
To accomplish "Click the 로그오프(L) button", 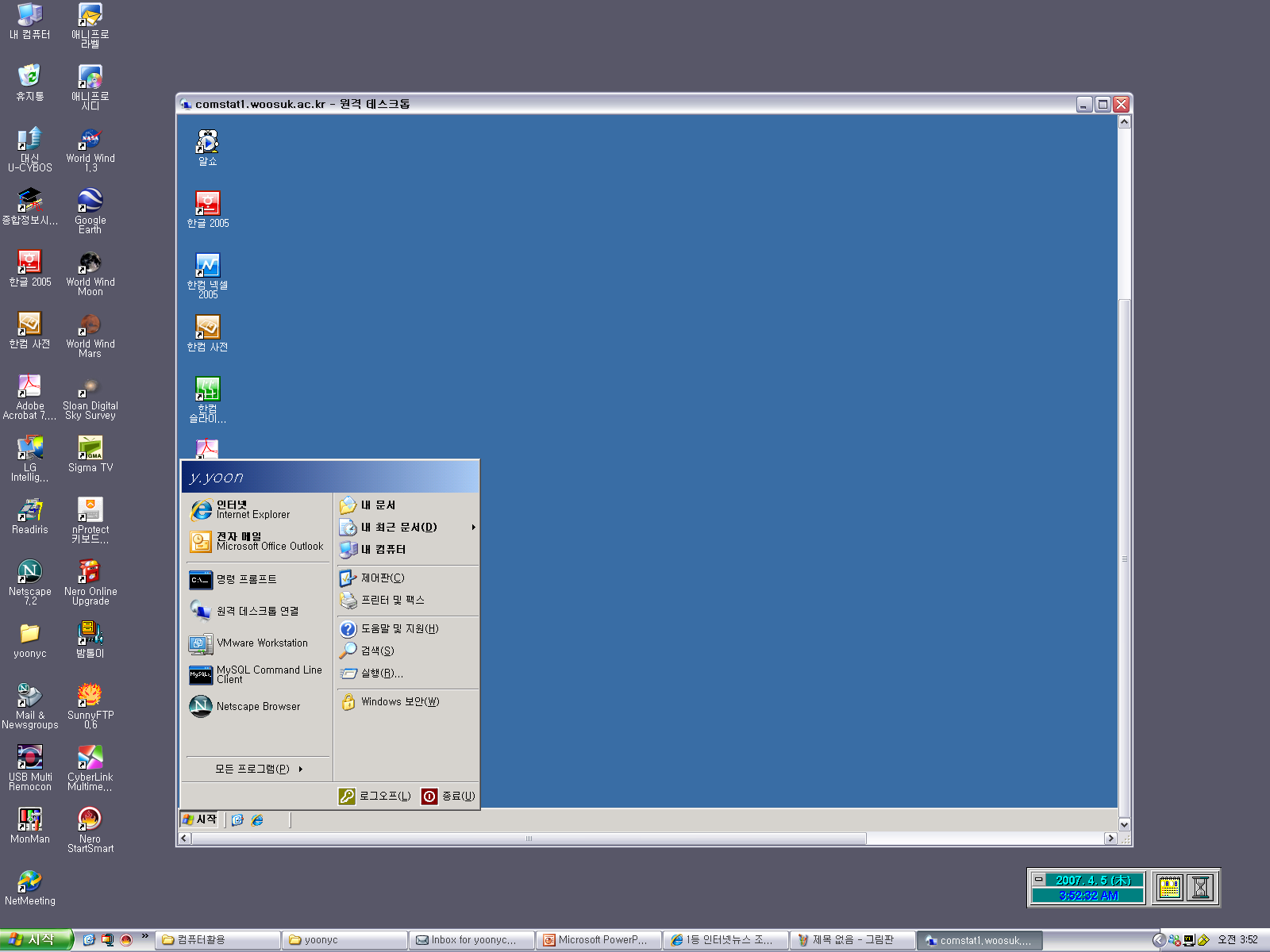I will click(375, 796).
